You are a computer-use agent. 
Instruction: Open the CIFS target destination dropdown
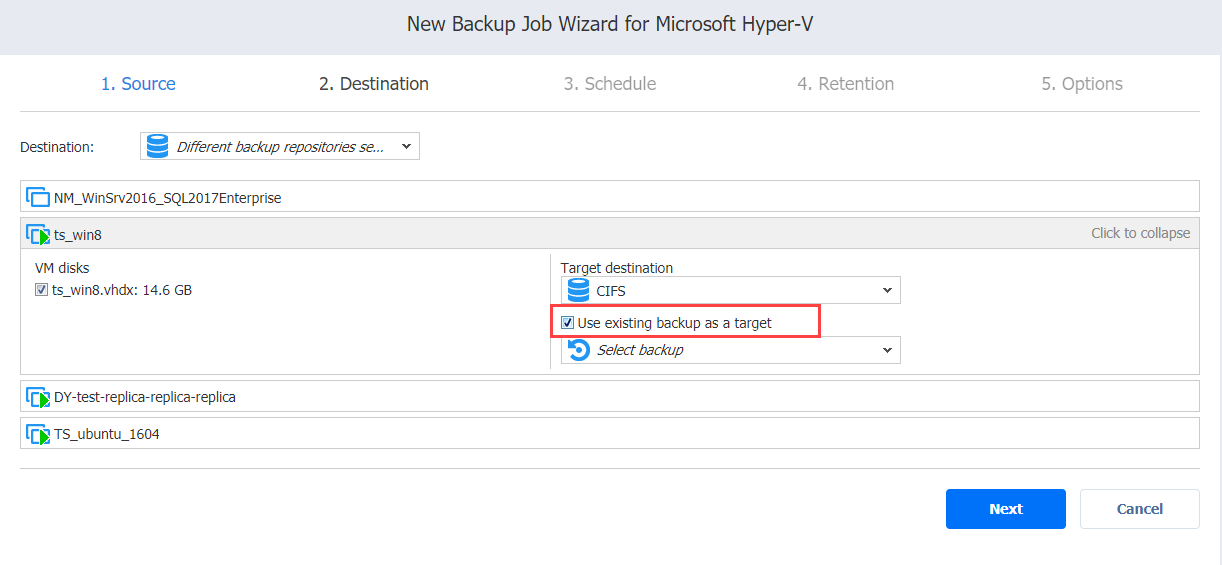pos(731,291)
